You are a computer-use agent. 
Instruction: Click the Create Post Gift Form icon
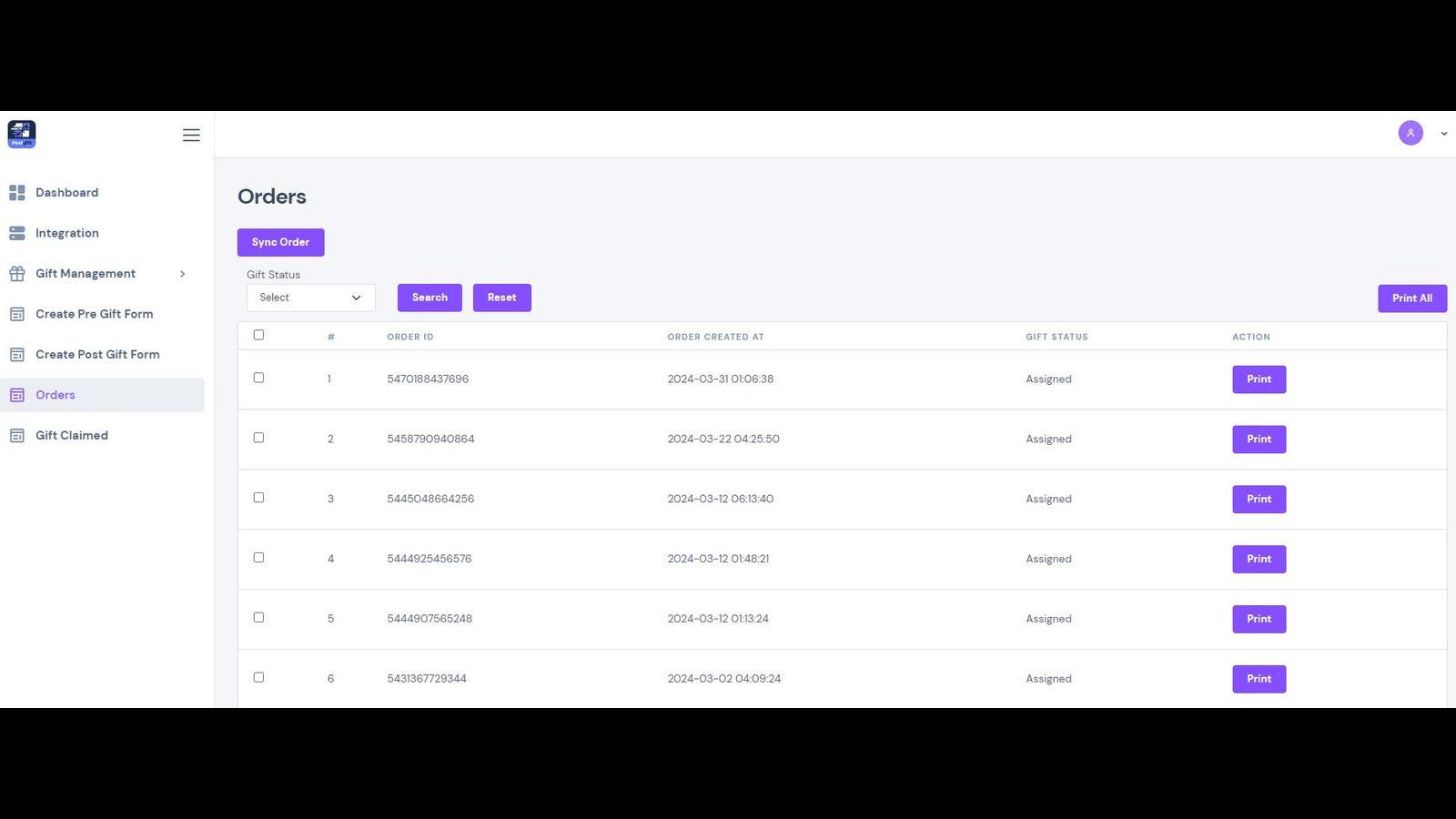pyautogui.click(x=16, y=354)
